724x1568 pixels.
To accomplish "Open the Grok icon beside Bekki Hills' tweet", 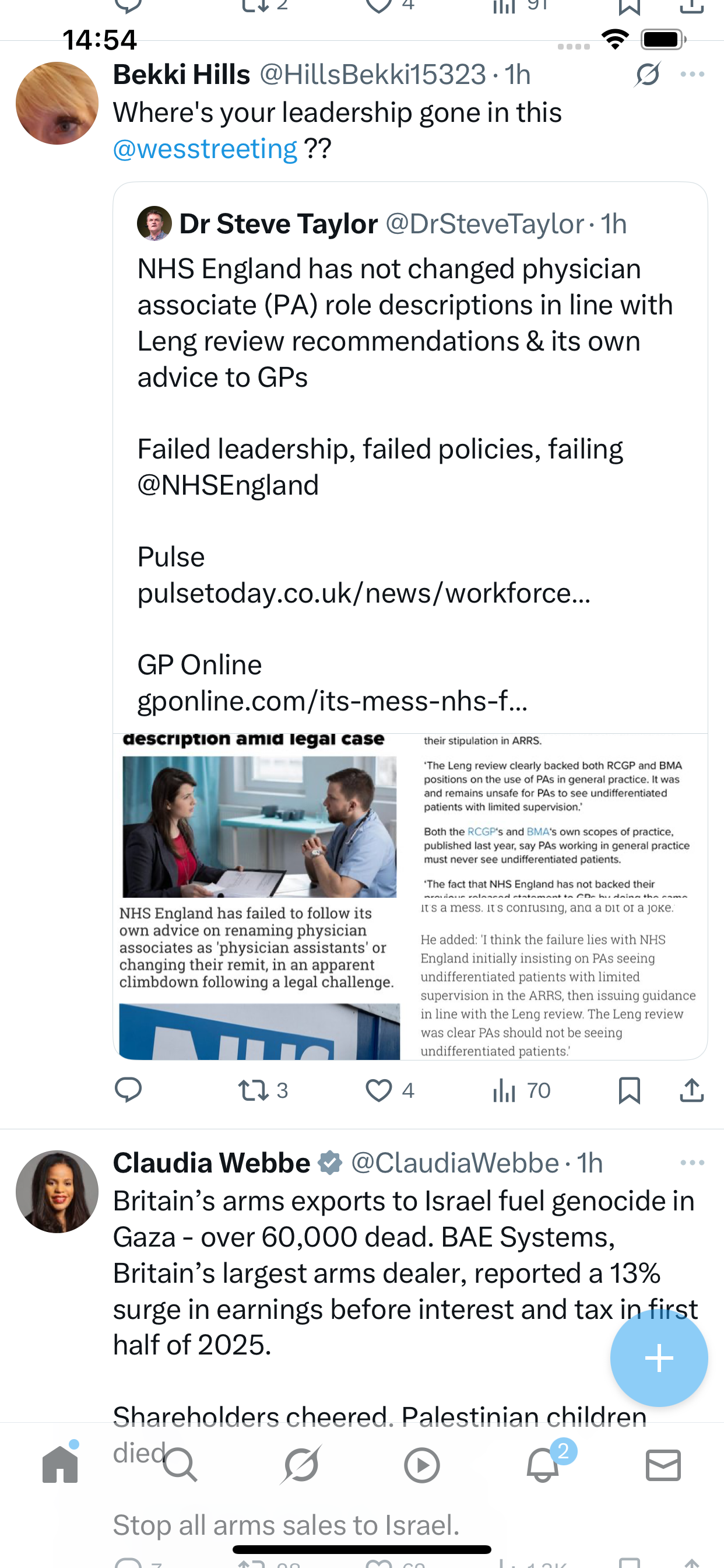I will click(647, 75).
